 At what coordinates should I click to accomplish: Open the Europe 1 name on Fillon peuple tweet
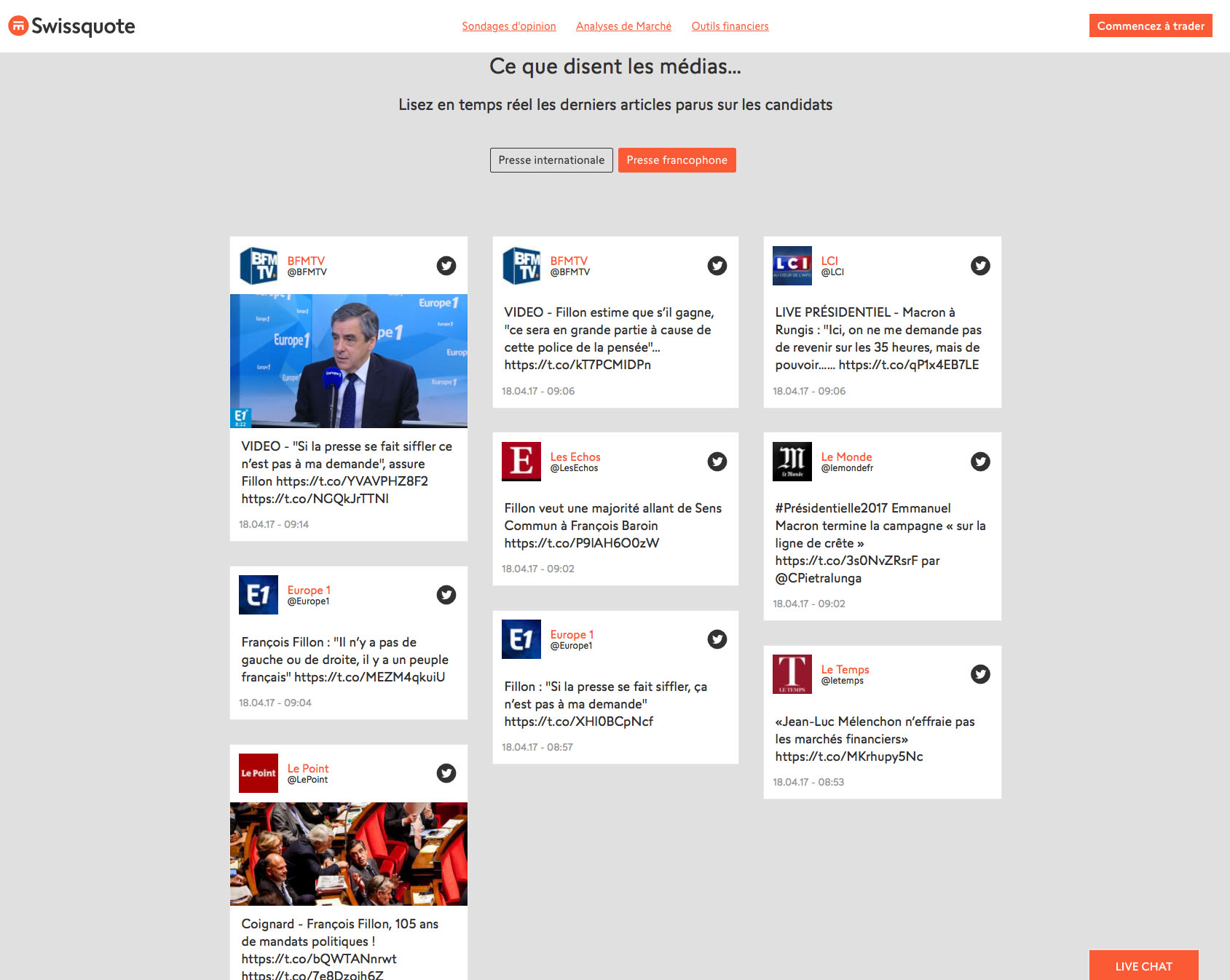pyautogui.click(x=309, y=590)
